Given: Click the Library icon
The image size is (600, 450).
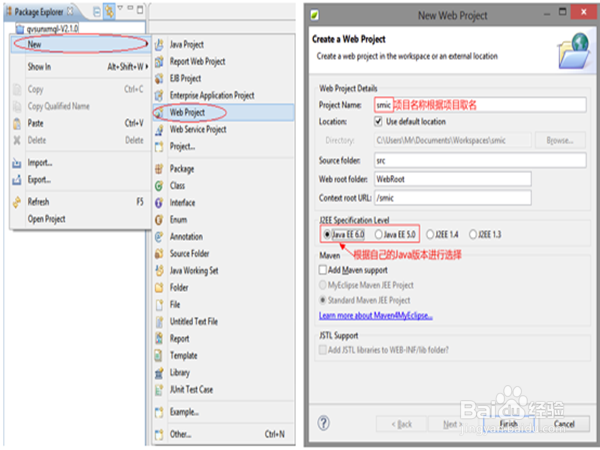Looking at the screenshot, I should click(x=159, y=373).
